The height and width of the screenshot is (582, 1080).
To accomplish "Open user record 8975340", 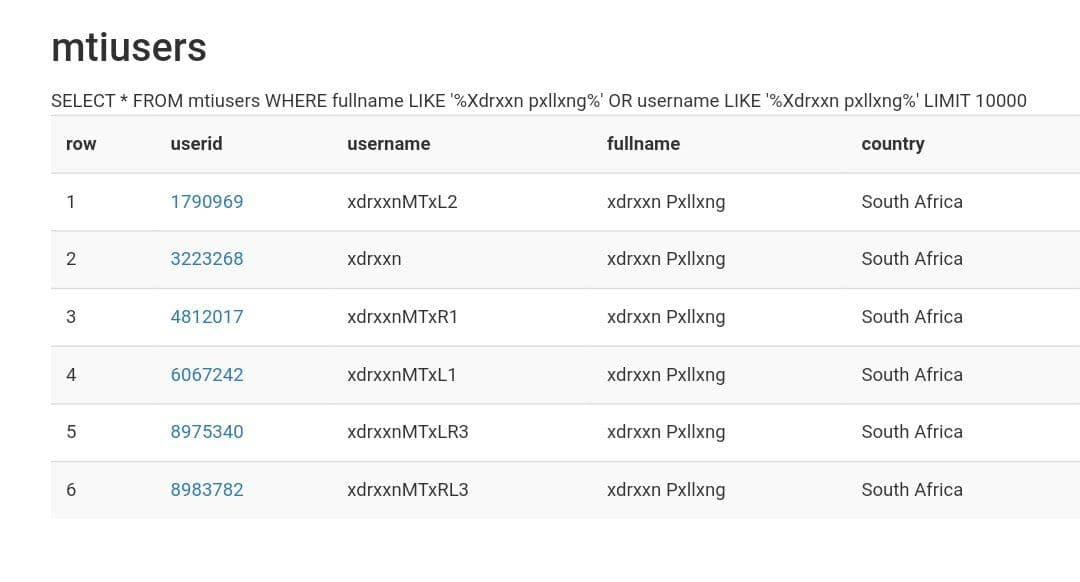I will pyautogui.click(x=207, y=432).
